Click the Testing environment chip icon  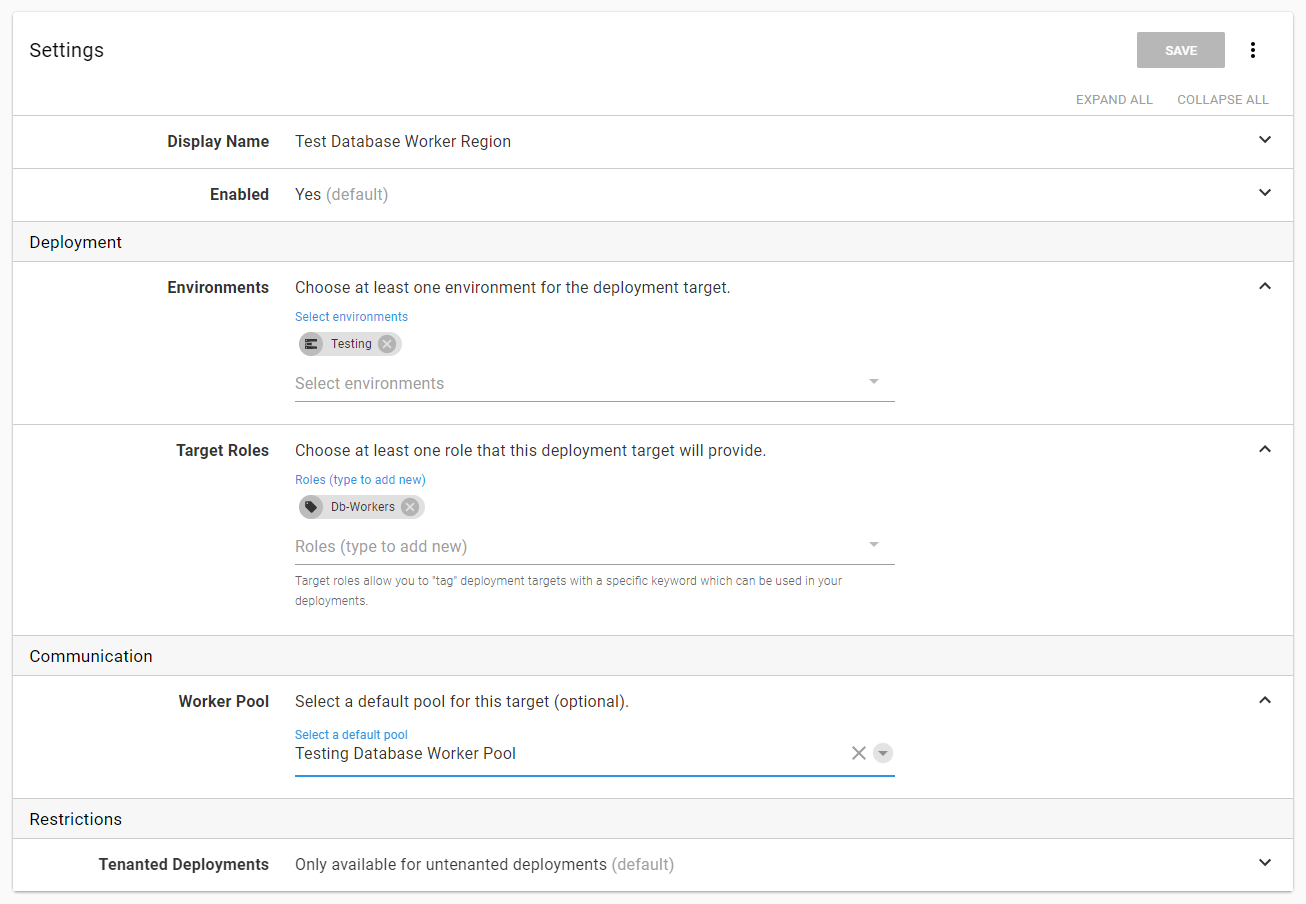(x=311, y=344)
